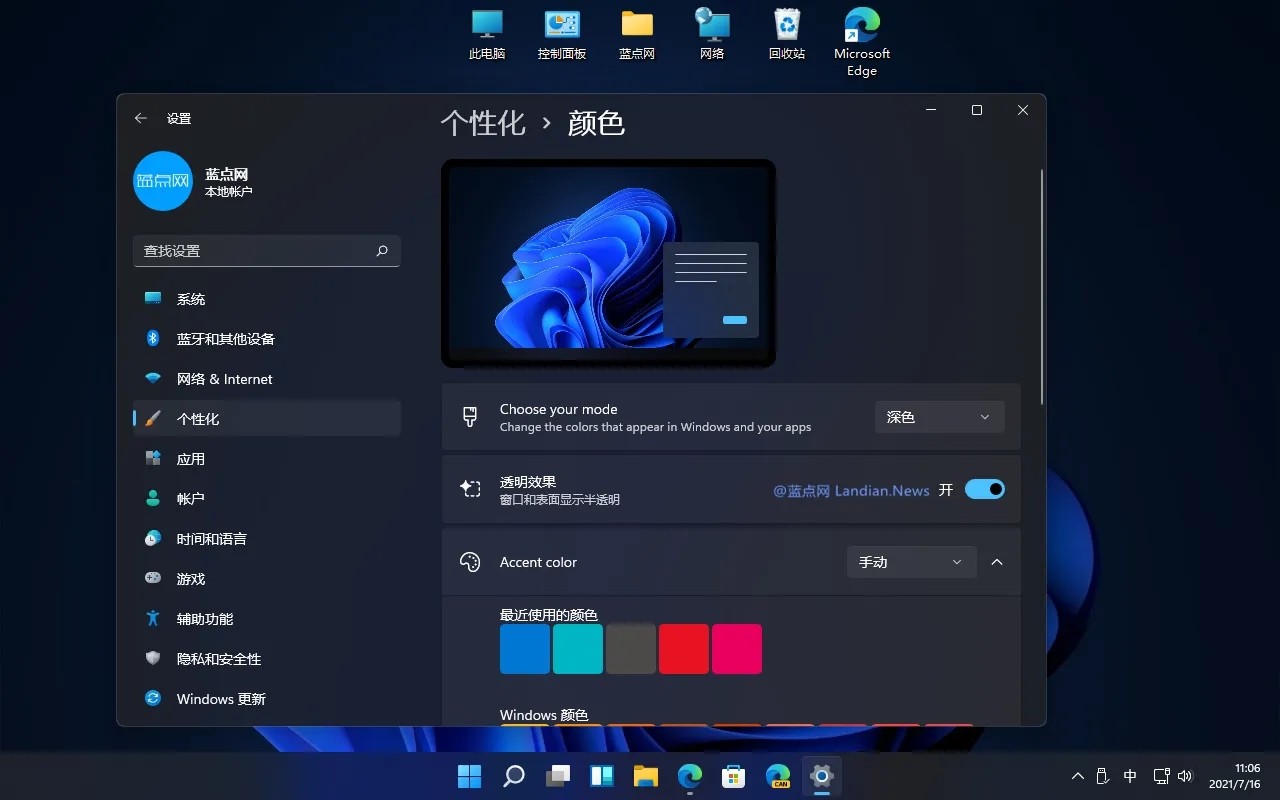Open 回收站 recycle bin icon
The height and width of the screenshot is (800, 1280).
point(787,34)
